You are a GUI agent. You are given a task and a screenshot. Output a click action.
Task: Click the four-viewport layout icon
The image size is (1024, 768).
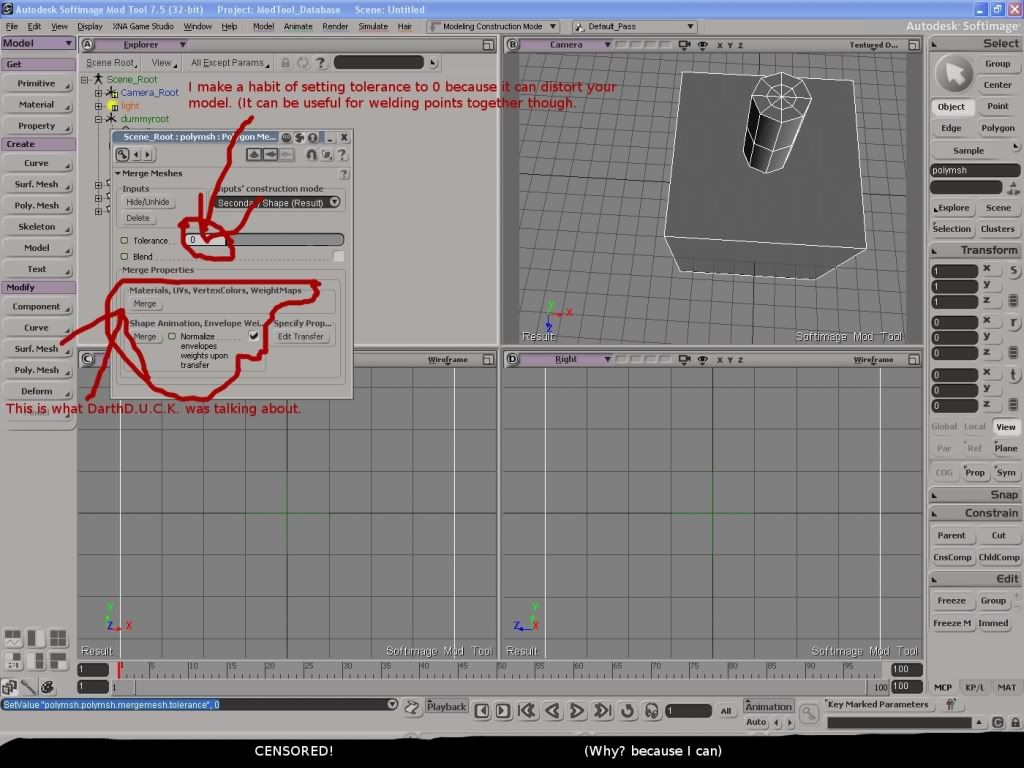point(57,638)
